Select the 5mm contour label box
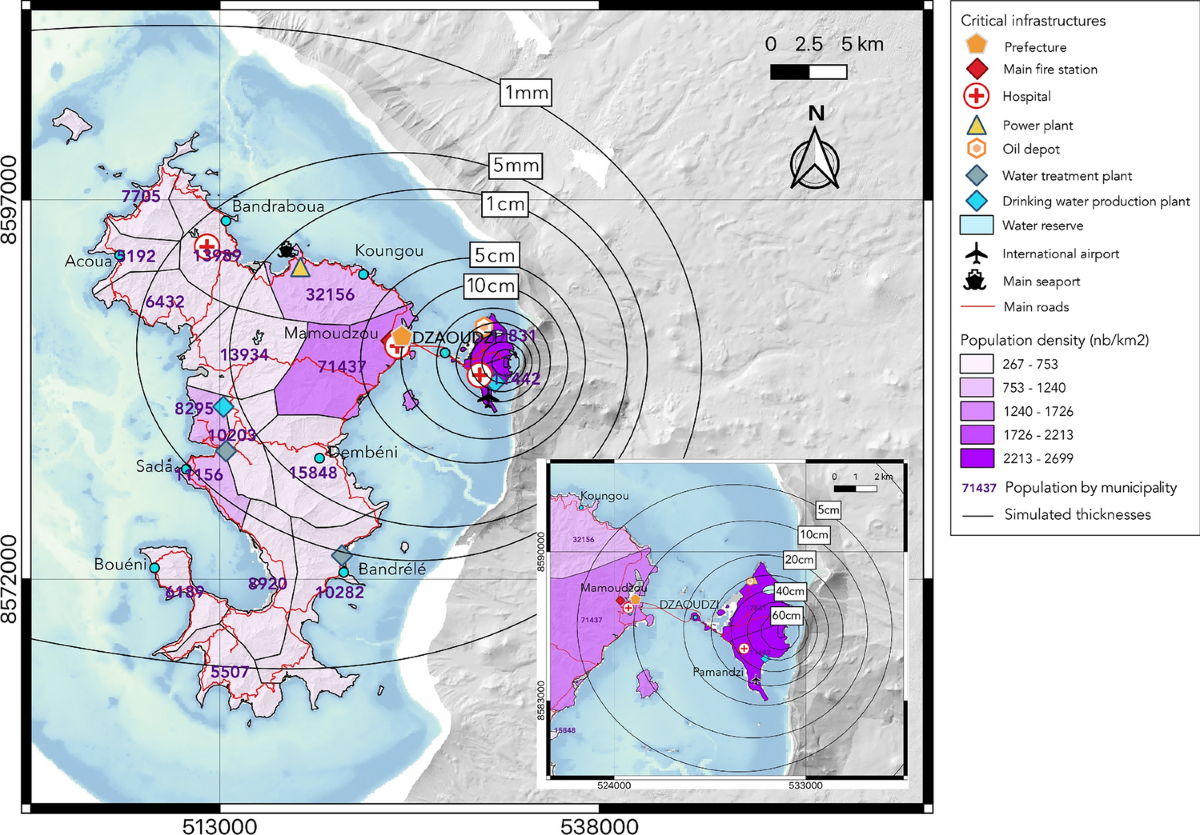Viewport: 1200px width, 835px height. pos(510,165)
